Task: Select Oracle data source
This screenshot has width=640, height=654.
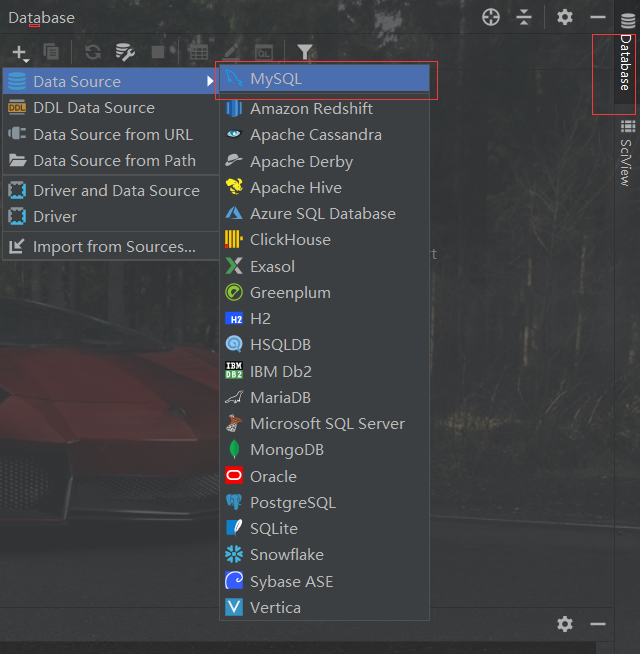Action: (x=324, y=476)
